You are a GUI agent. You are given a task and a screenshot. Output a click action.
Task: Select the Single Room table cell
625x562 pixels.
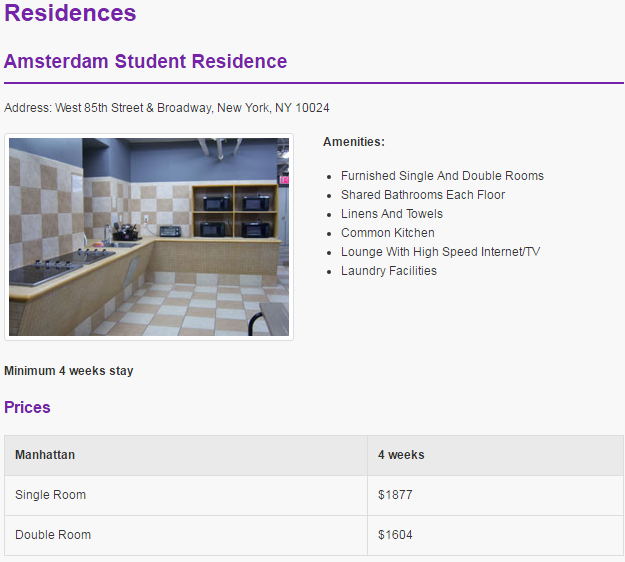point(51,495)
